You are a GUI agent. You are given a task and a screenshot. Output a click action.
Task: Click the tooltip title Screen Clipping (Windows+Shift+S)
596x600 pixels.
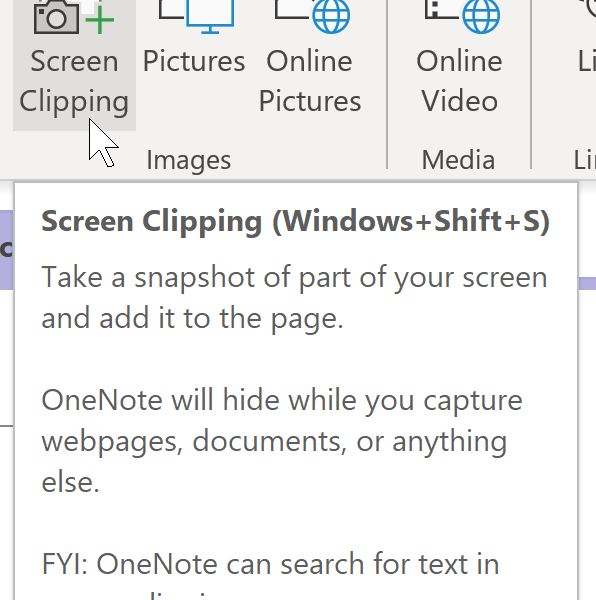tap(295, 222)
